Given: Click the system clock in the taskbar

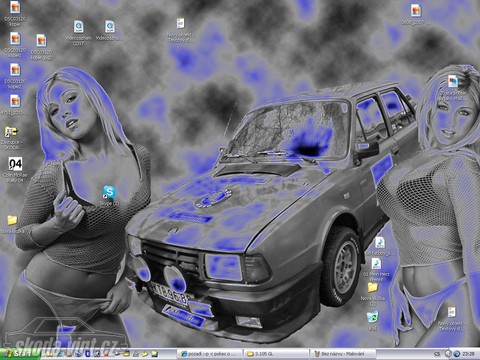Looking at the screenshot, I should tap(469, 354).
